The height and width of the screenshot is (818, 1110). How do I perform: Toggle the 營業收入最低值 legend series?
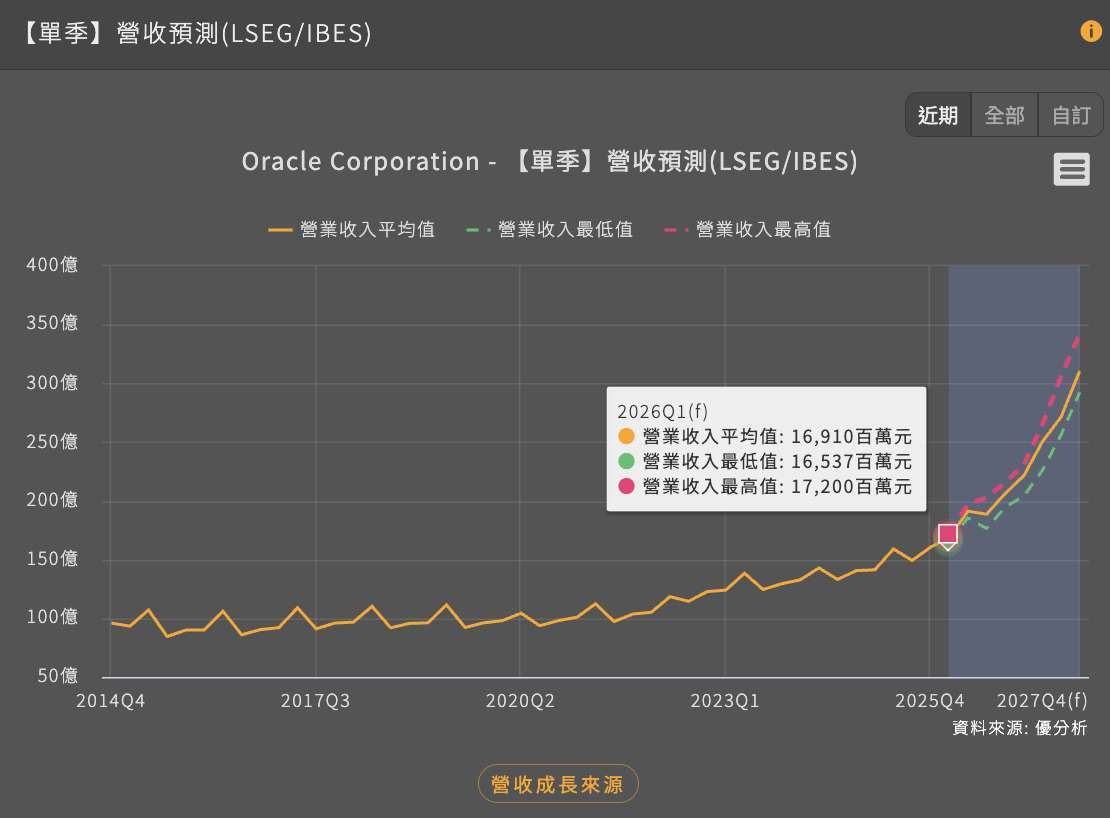tap(550, 230)
